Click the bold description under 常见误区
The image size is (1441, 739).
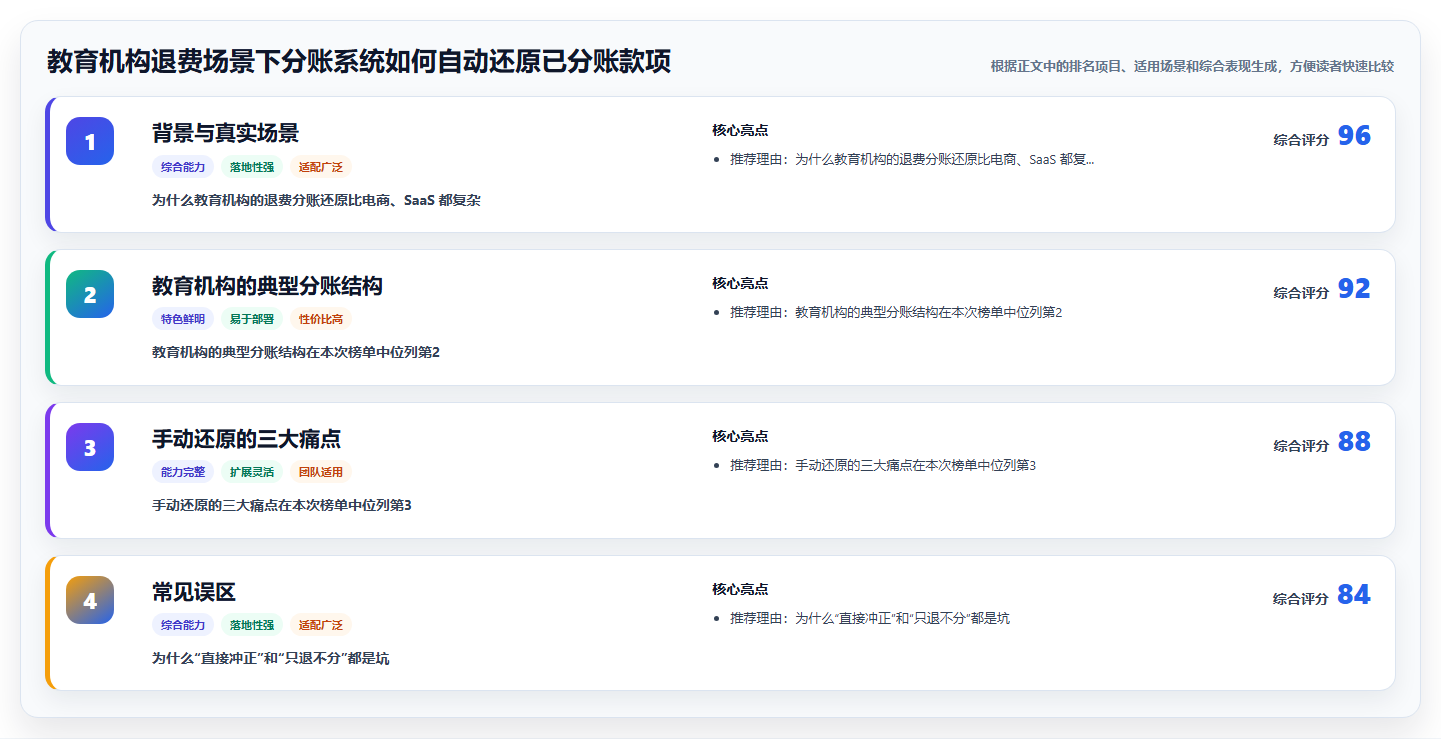(271, 658)
